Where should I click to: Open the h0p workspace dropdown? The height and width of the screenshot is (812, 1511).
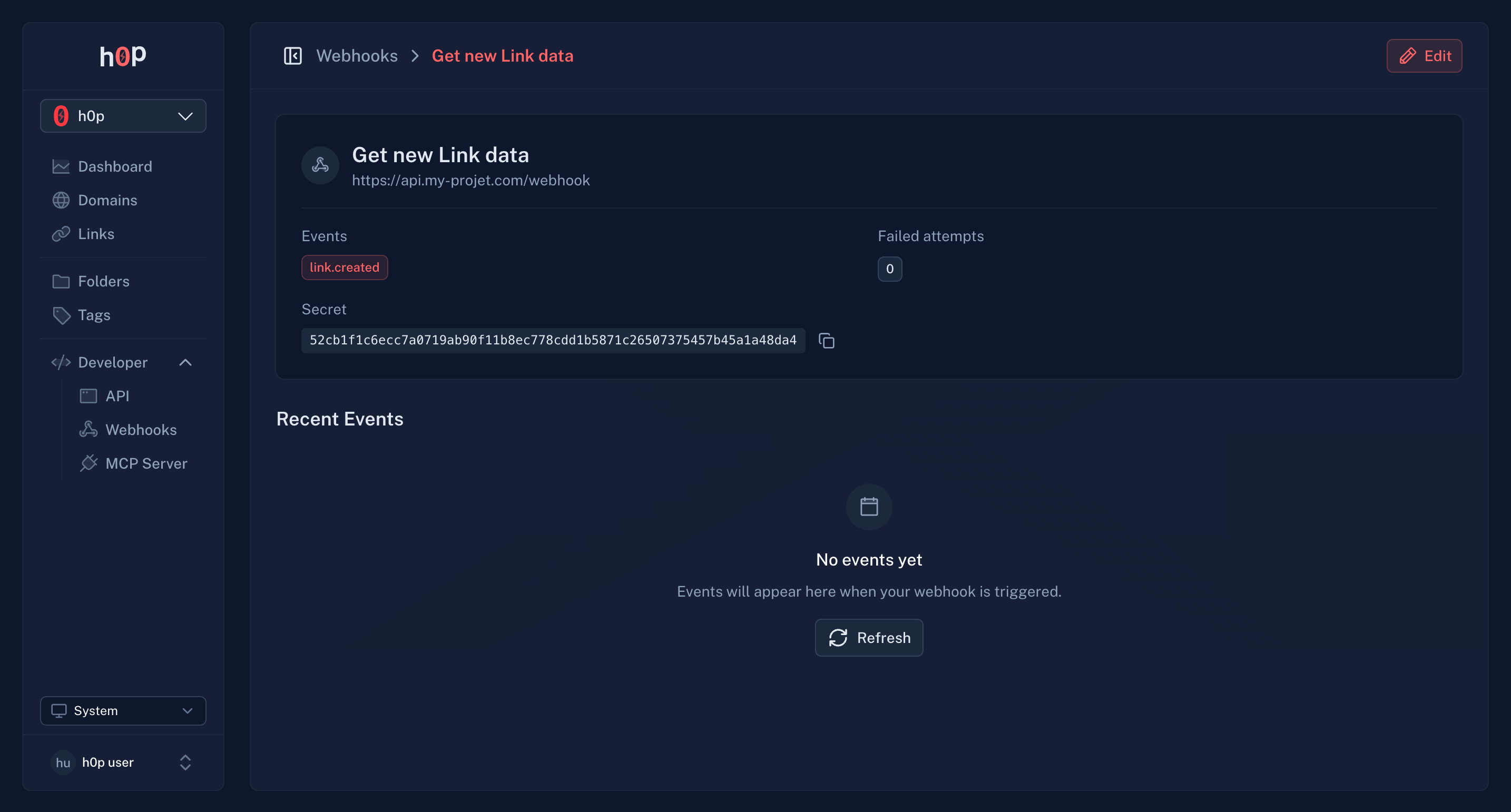point(123,116)
